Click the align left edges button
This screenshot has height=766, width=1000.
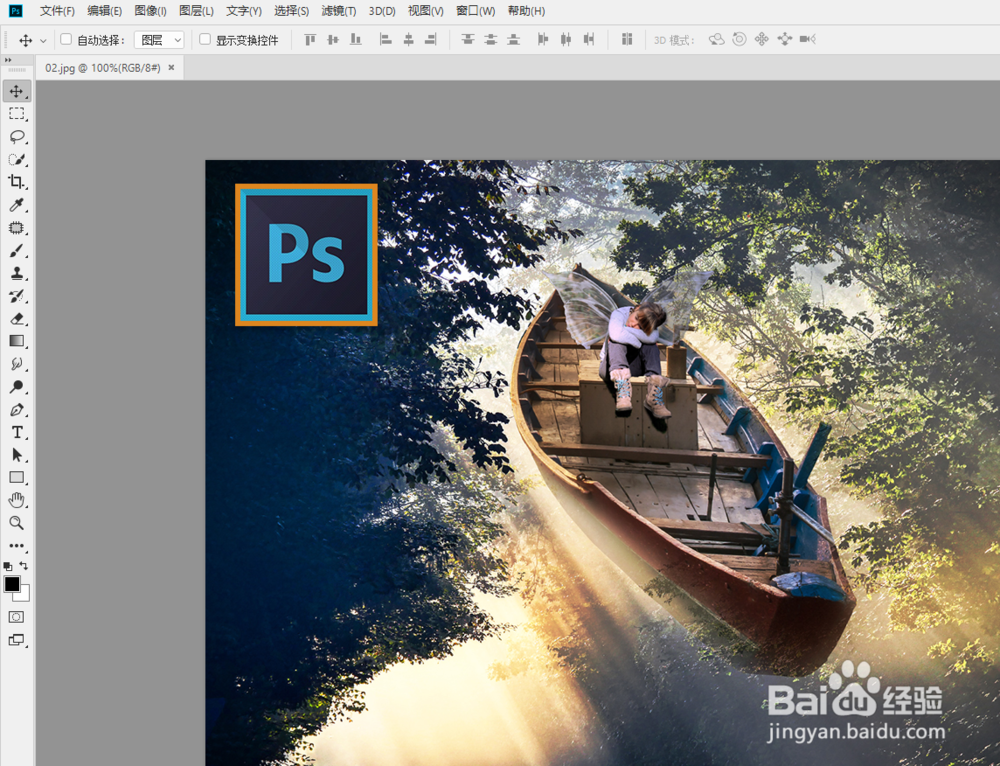pos(385,40)
